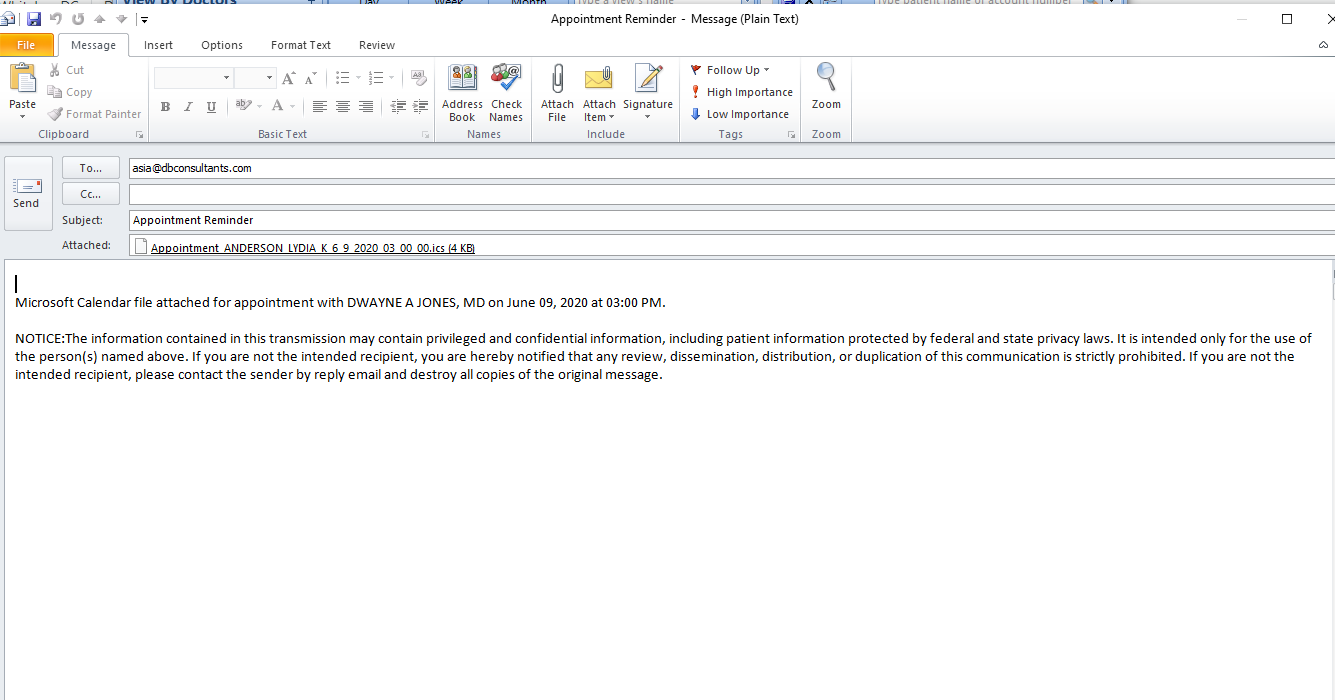Click into the empty Cc field

(x=732, y=194)
